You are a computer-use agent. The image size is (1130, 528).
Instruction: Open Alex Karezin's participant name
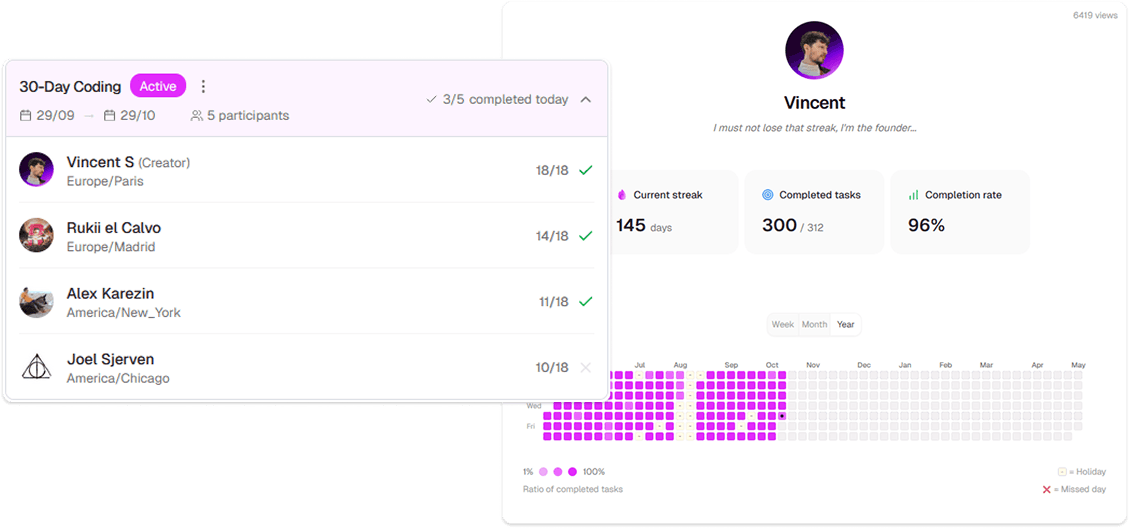point(110,294)
